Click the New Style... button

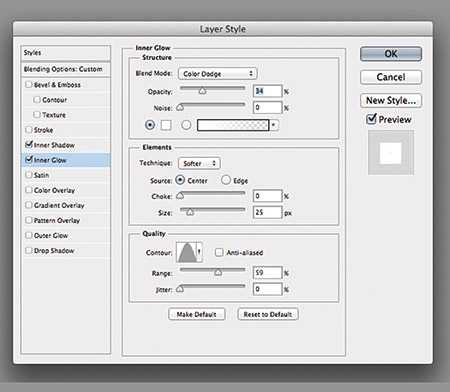coord(391,100)
